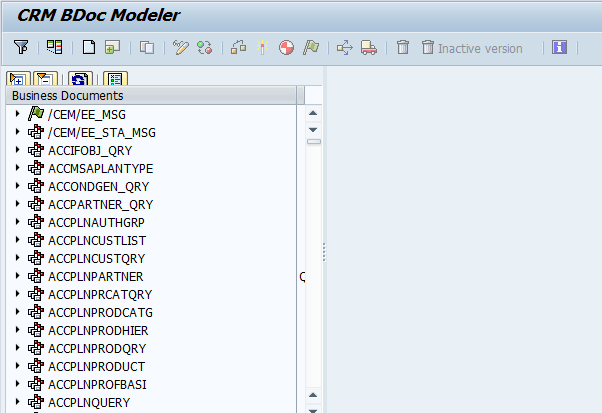
Task: Expand the ACCMSAPLANTYPE node
Action: [17, 168]
